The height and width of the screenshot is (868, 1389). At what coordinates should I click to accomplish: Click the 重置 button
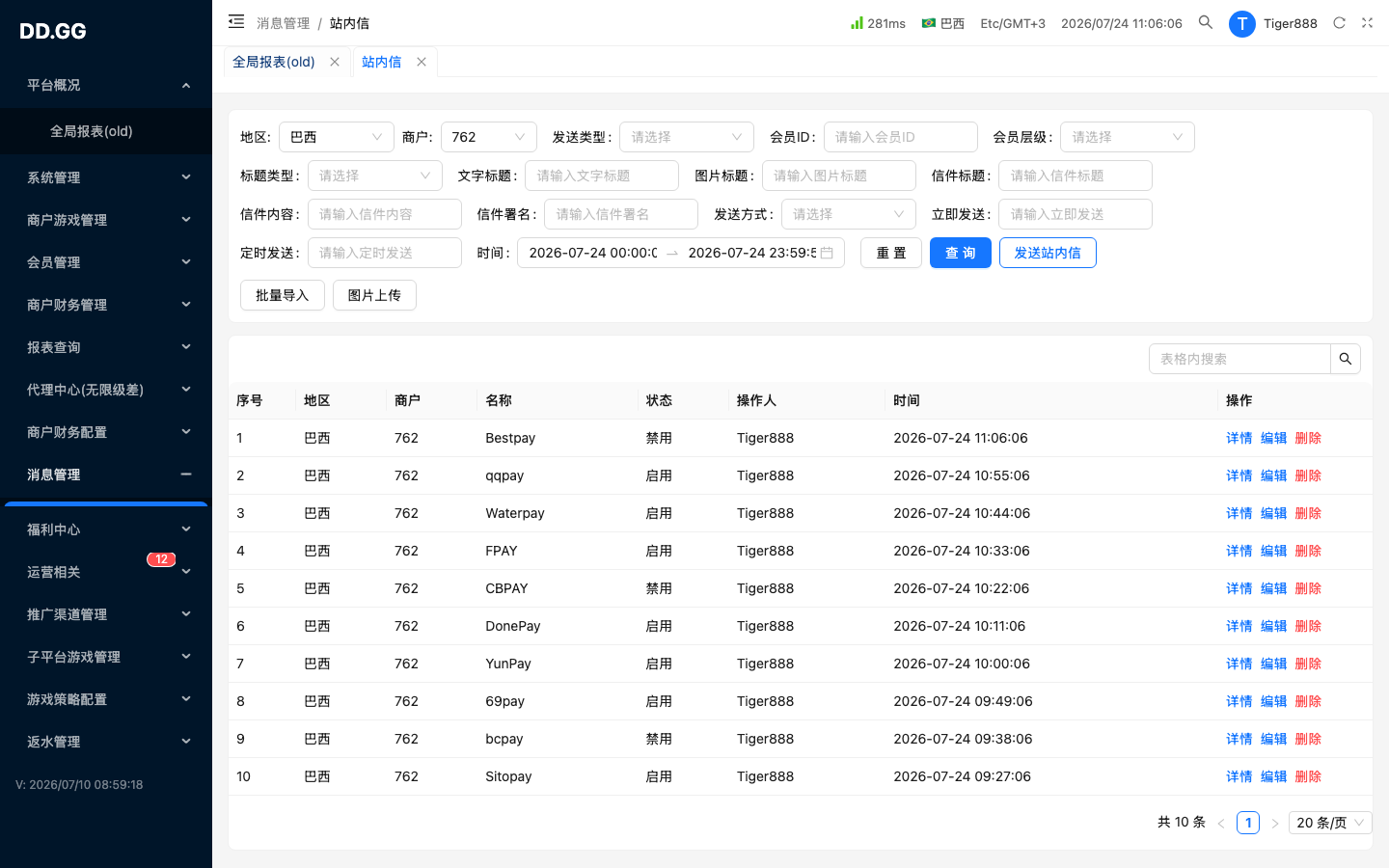pyautogui.click(x=891, y=253)
